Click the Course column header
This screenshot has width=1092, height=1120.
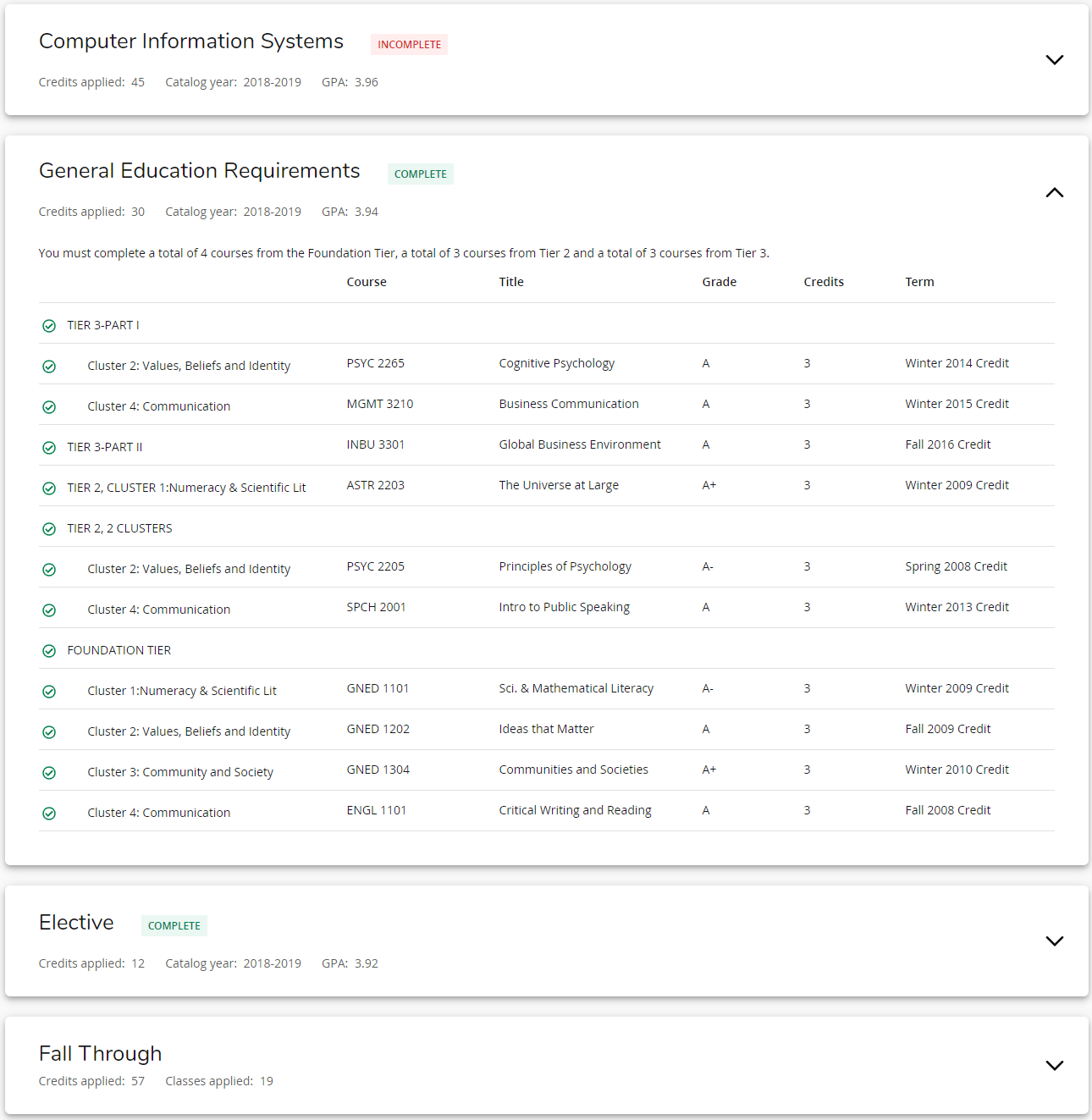click(x=367, y=282)
